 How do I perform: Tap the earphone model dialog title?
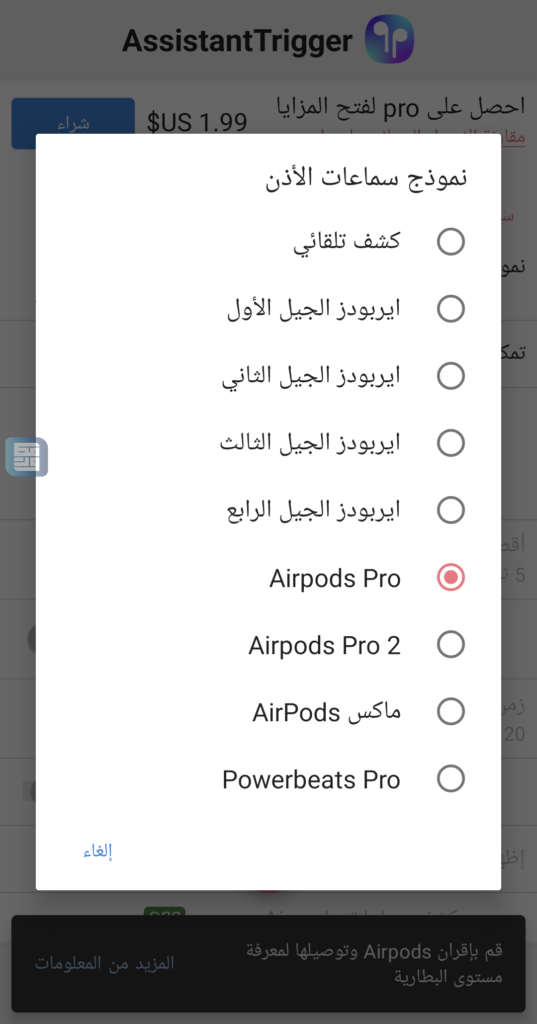tap(366, 178)
